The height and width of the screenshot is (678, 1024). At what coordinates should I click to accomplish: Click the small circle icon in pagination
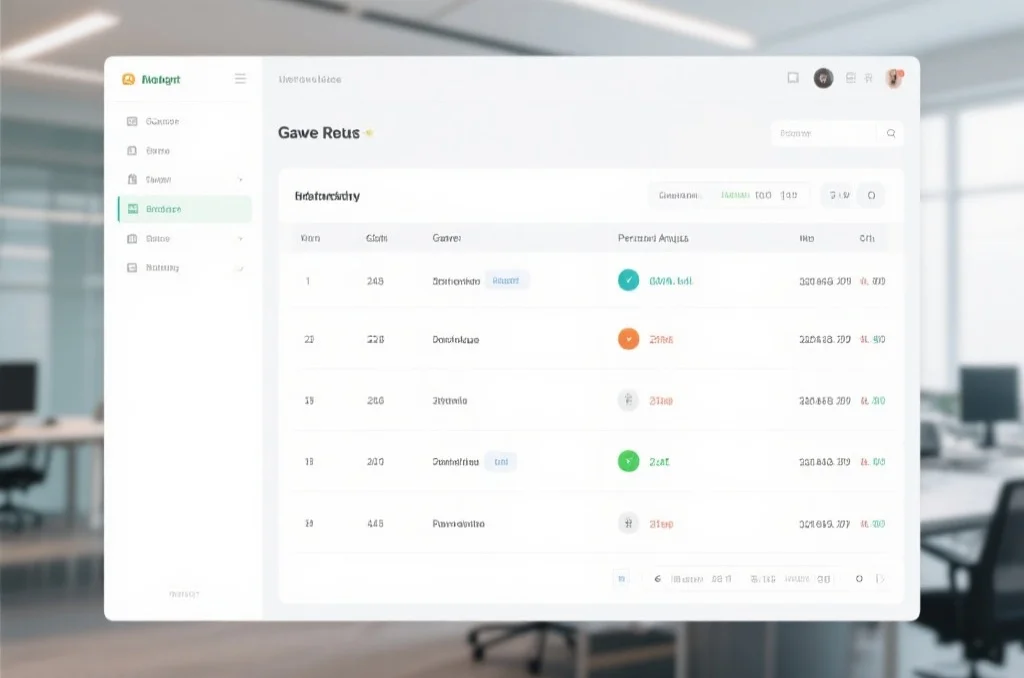[859, 579]
